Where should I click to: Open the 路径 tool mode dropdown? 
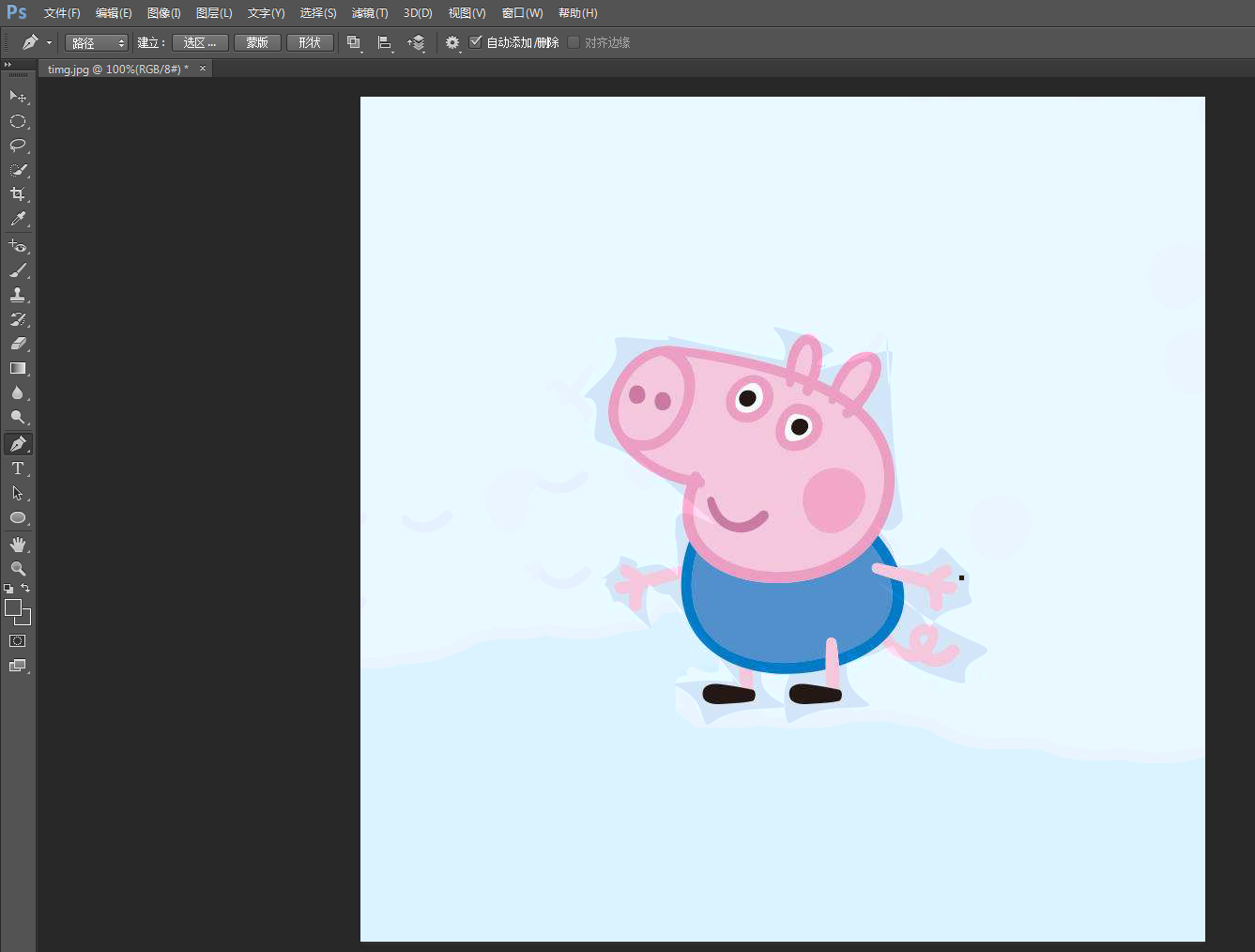click(97, 43)
